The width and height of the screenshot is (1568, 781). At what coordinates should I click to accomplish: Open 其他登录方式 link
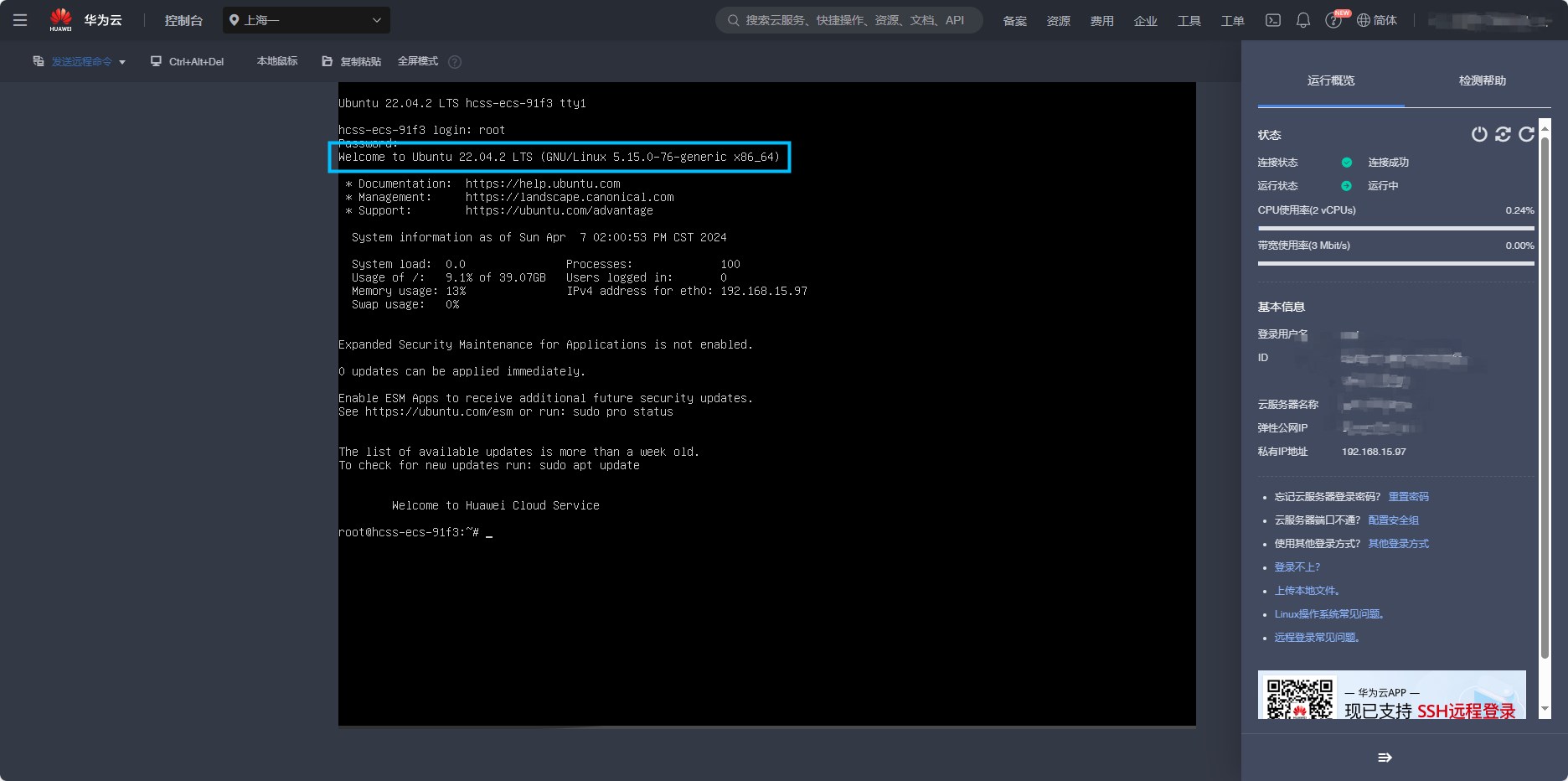(1398, 544)
